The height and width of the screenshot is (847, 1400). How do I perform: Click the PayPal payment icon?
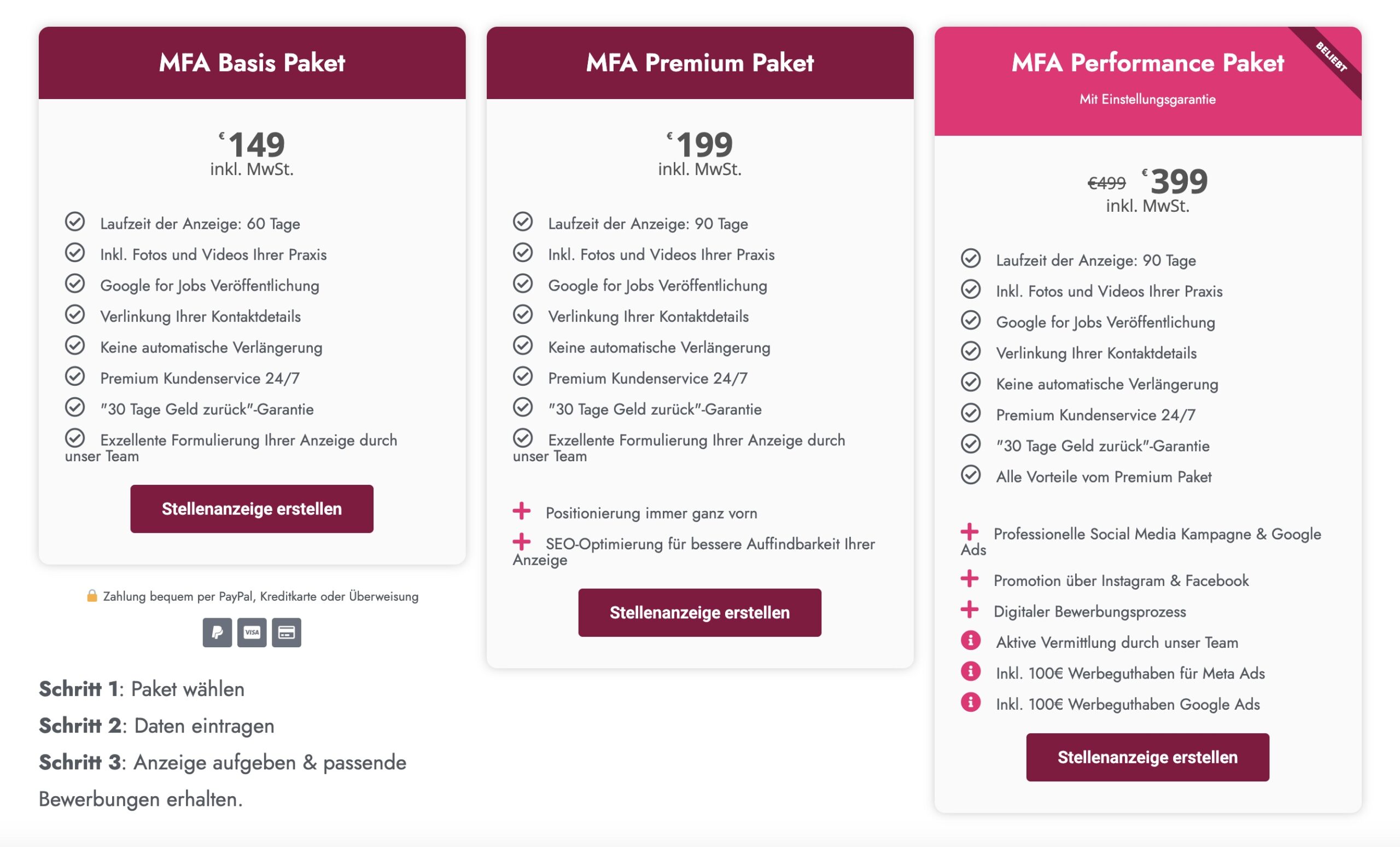[x=217, y=632]
